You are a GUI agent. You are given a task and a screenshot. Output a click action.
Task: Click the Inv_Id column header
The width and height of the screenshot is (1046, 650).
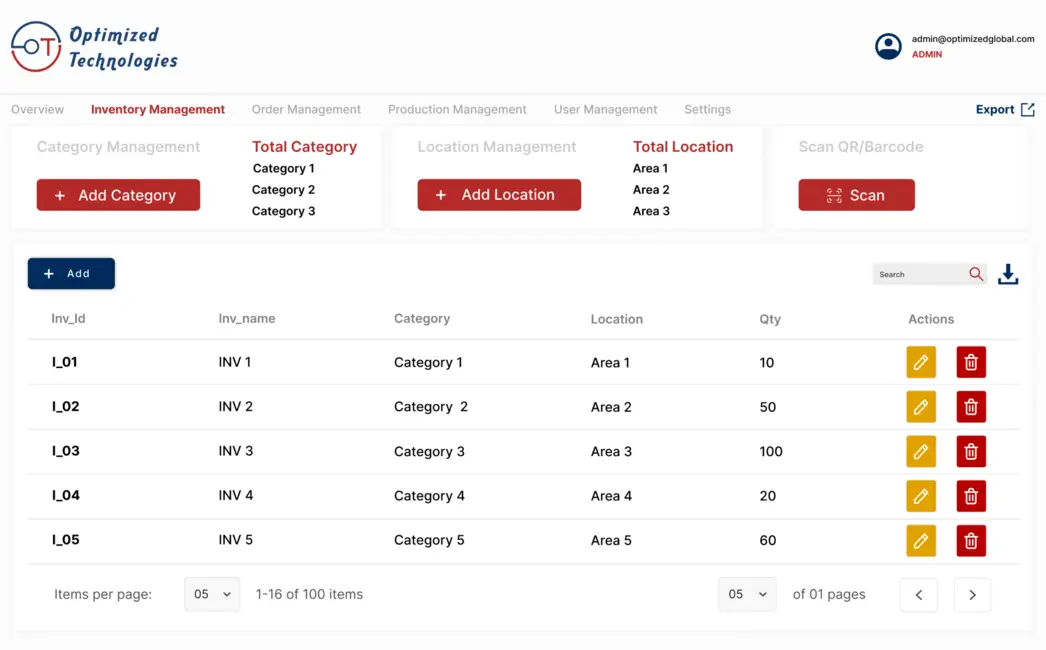pos(68,319)
